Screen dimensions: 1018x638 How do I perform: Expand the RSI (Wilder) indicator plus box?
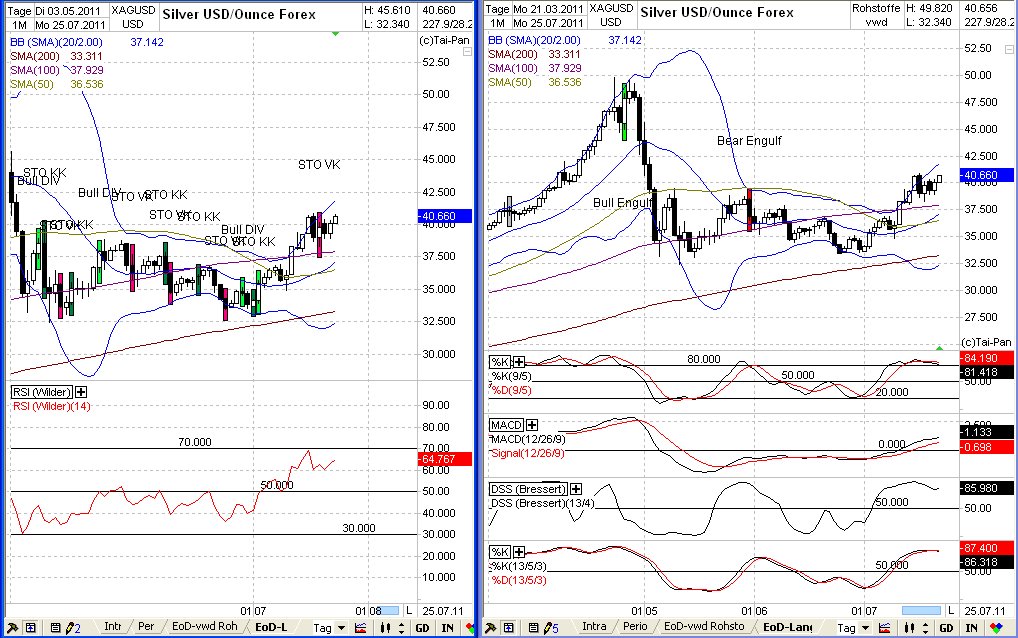(x=81, y=392)
